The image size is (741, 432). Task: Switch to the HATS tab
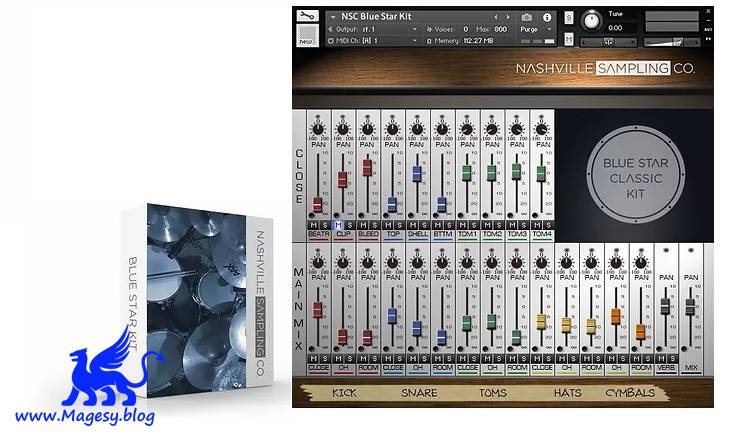(568, 393)
